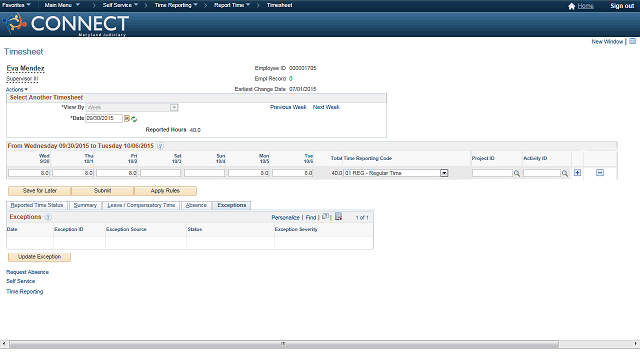Click the Timesheet breadcrumb
The width and height of the screenshot is (640, 360).
tap(279, 5)
